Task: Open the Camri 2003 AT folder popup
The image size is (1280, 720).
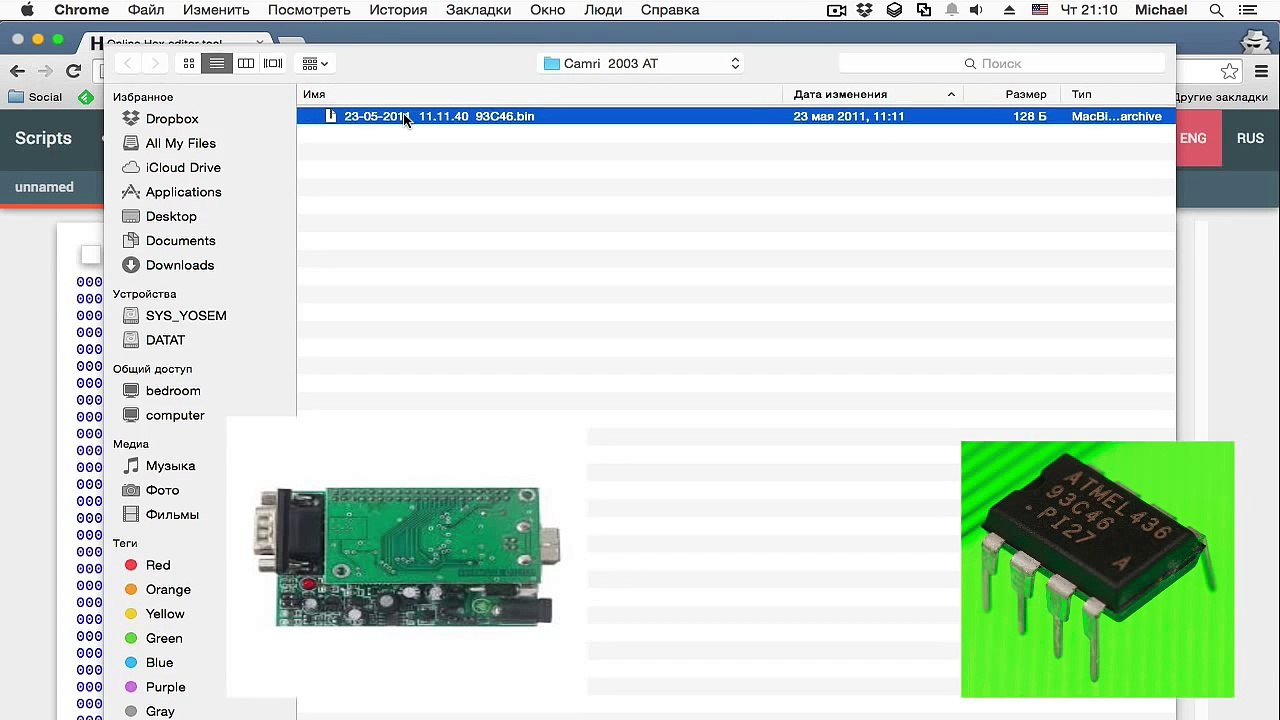Action: pyautogui.click(x=642, y=63)
